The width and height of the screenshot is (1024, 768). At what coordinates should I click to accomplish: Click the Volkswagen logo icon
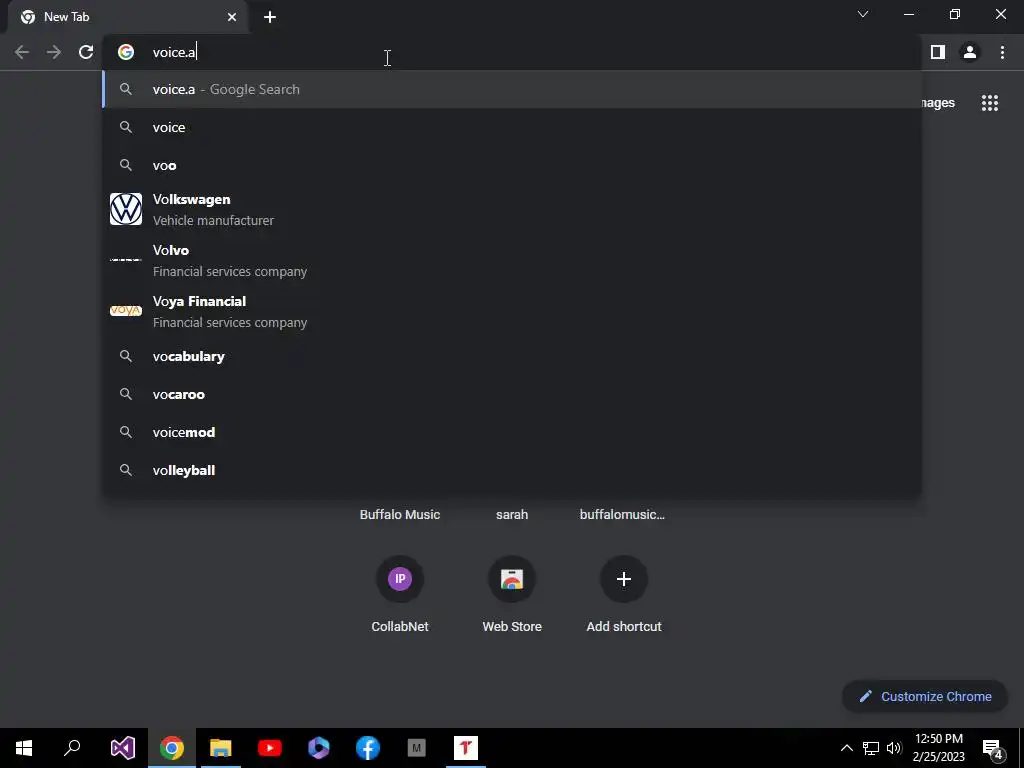click(x=126, y=209)
